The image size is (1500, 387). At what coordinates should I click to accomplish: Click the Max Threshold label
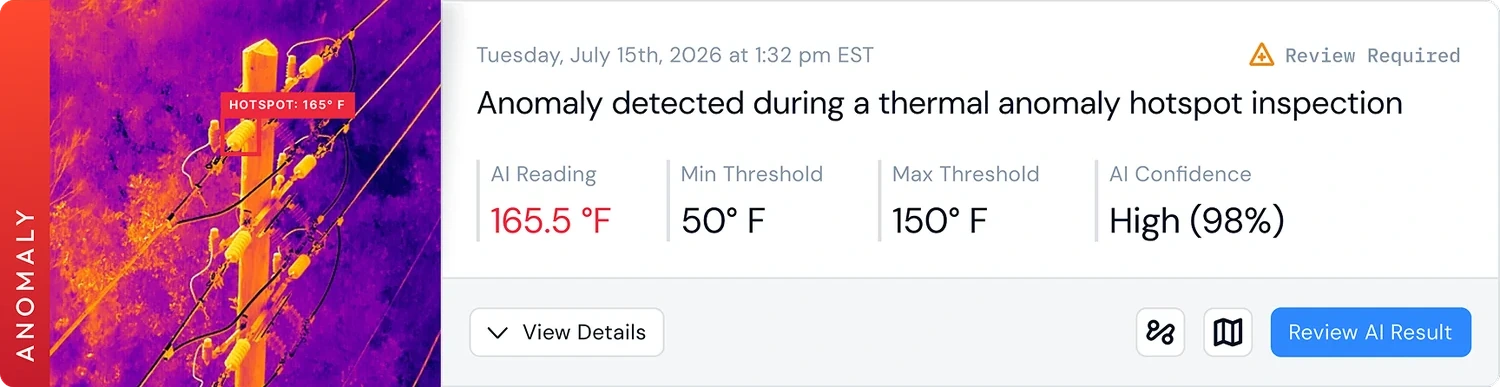pos(965,174)
